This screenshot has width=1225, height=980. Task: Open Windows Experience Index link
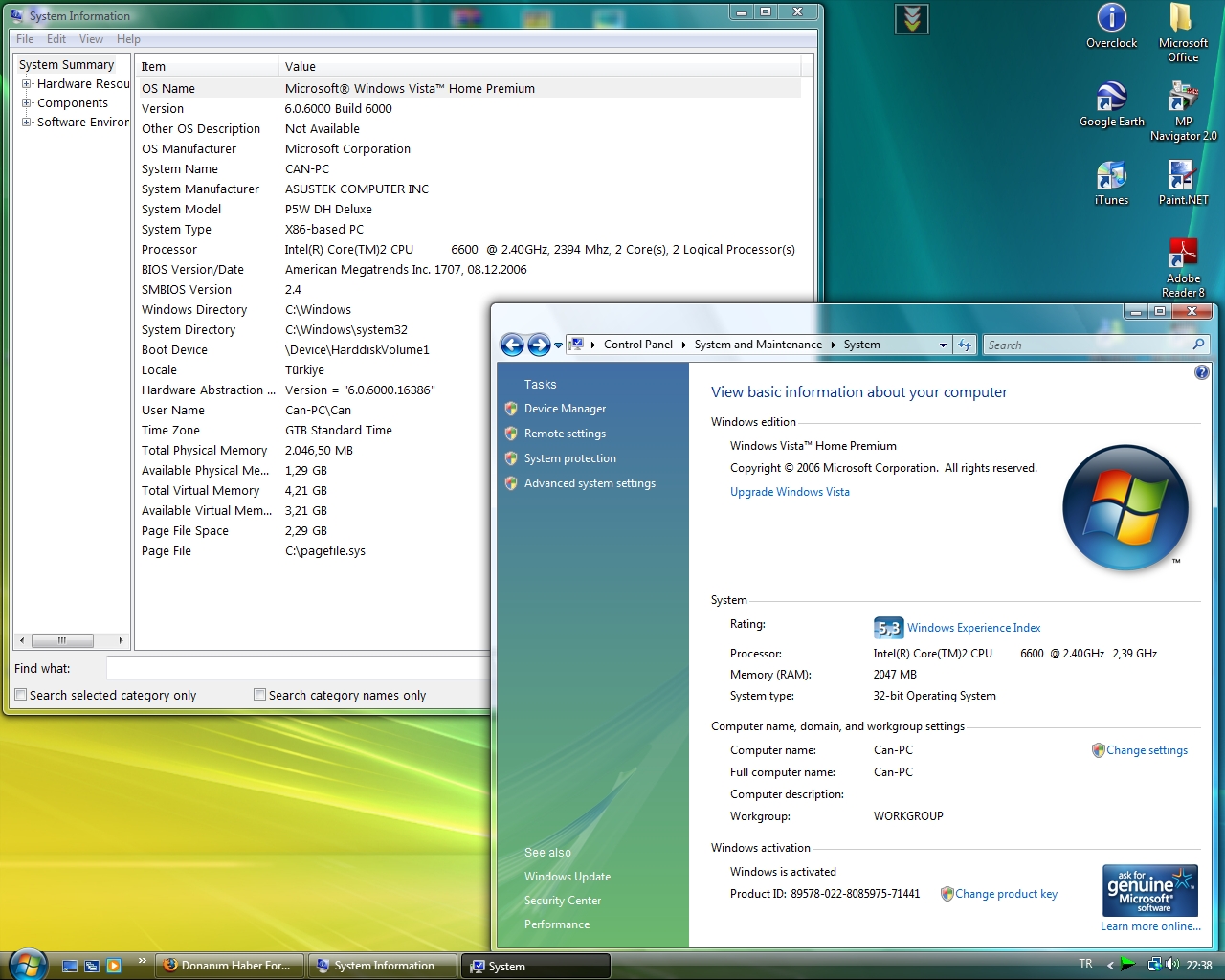click(973, 628)
